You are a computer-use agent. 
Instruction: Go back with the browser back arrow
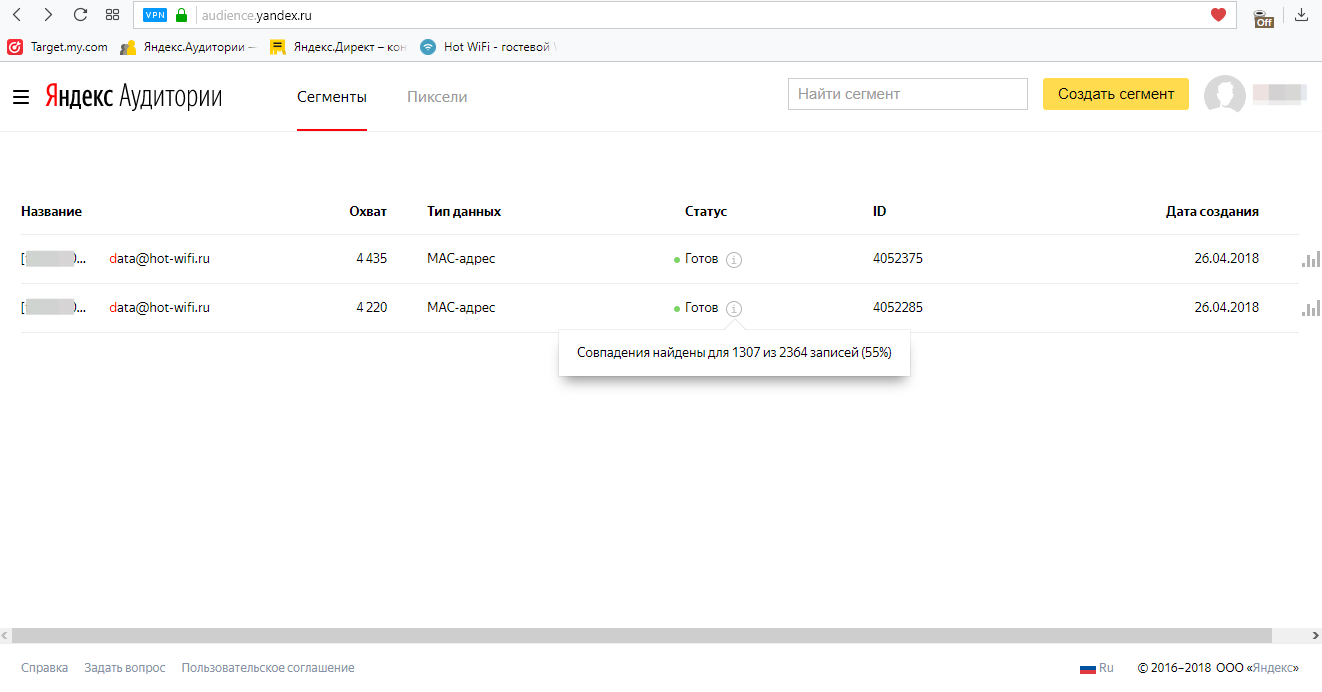16,15
